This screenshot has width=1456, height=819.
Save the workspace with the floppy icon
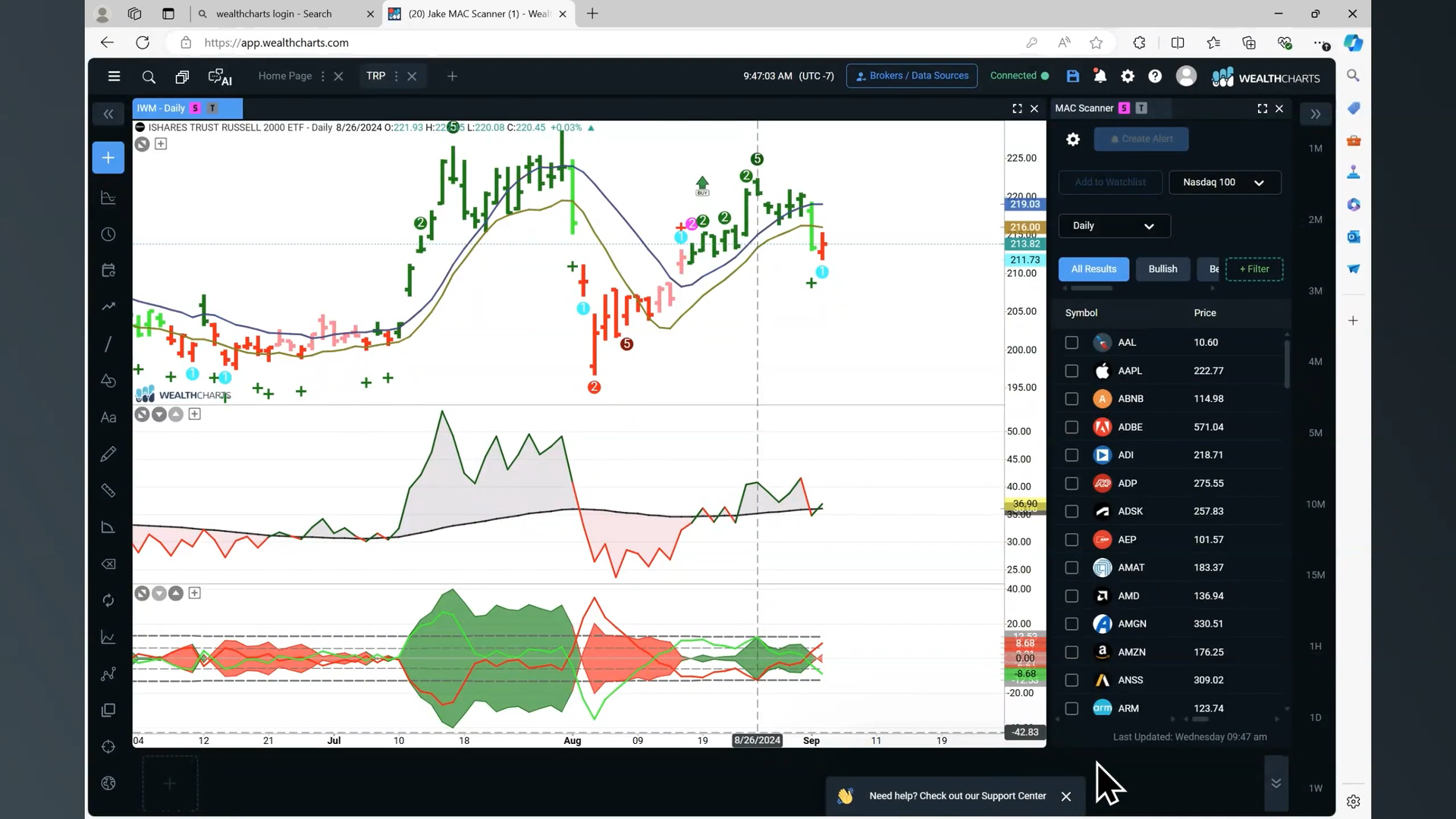pyautogui.click(x=1072, y=76)
